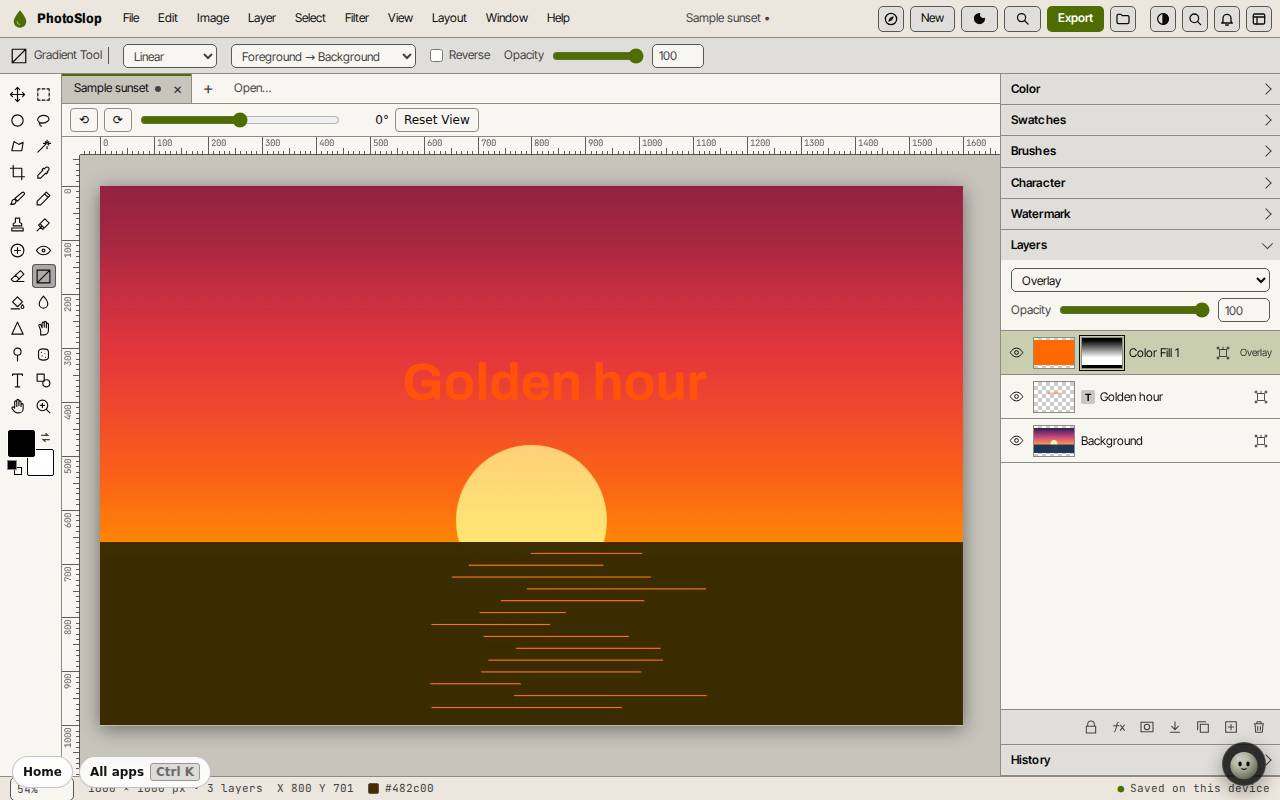Select the Paint Bucket tool
The height and width of the screenshot is (800, 1280).
pos(17,302)
